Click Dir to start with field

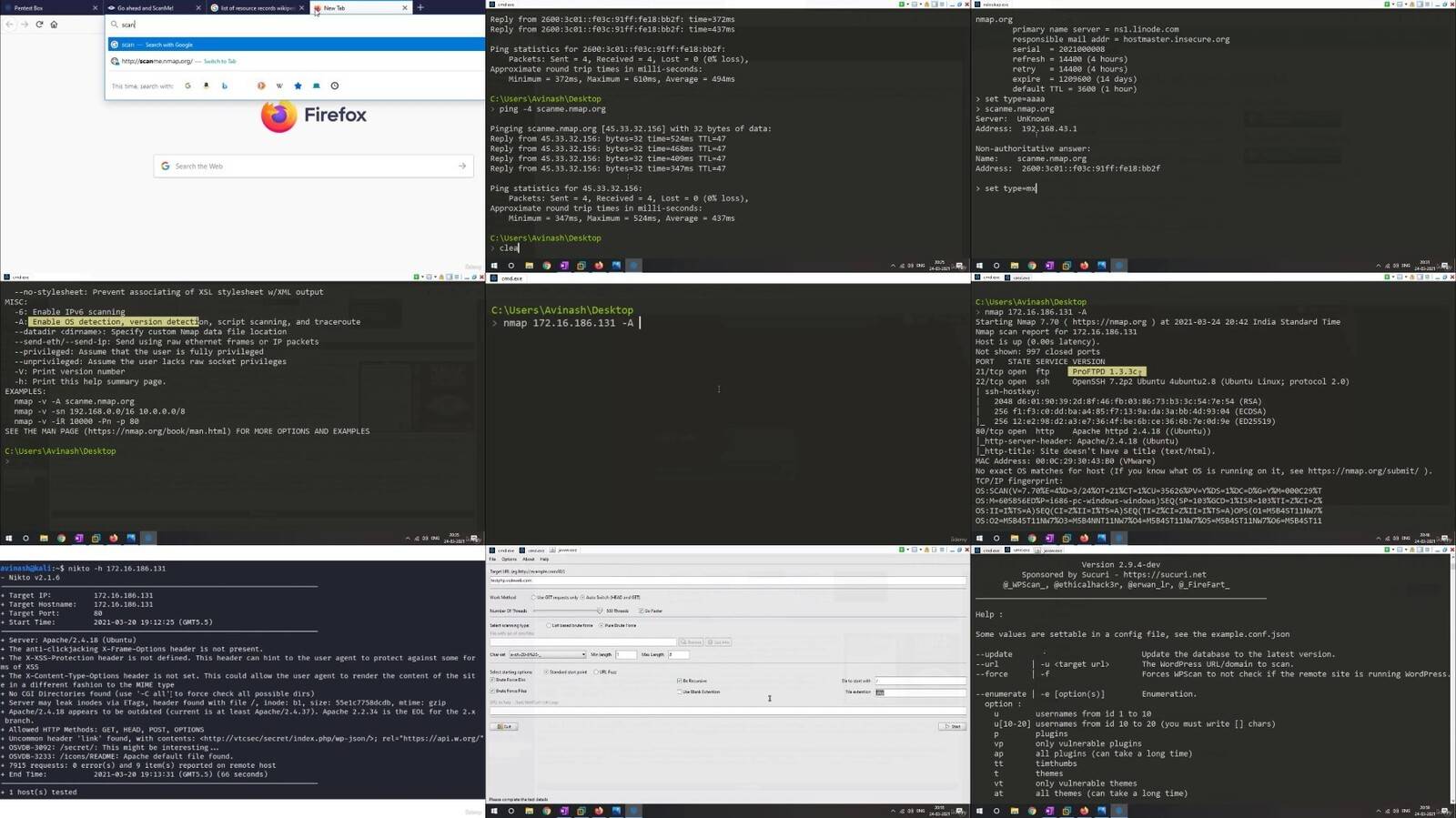point(920,681)
